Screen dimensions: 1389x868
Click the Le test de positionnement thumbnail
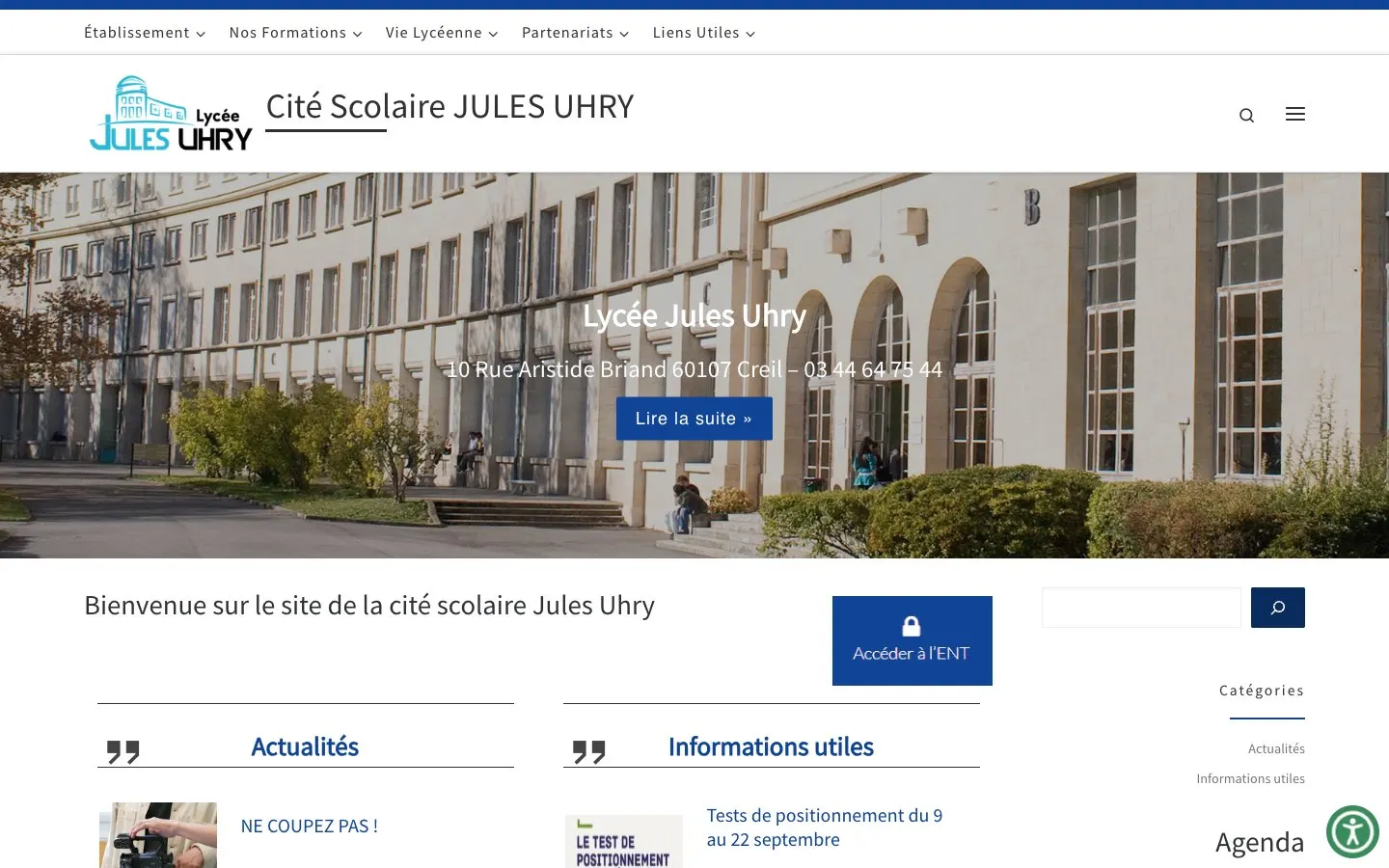[x=624, y=841]
